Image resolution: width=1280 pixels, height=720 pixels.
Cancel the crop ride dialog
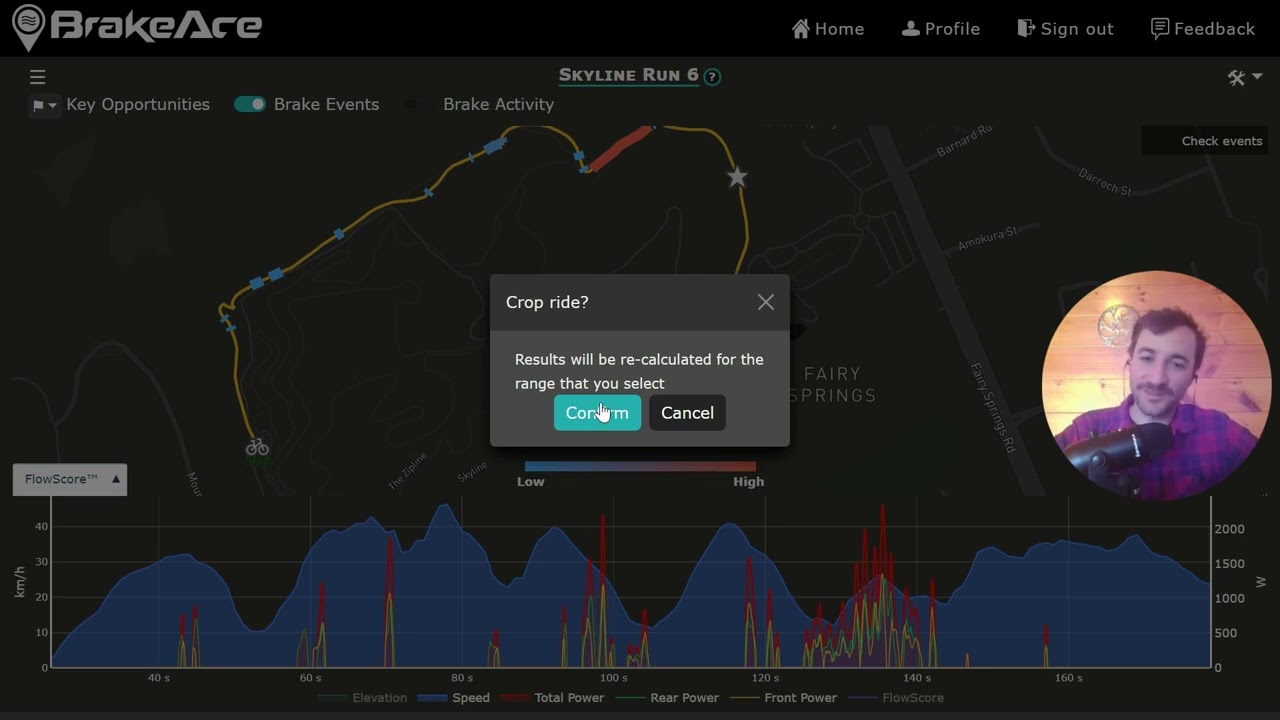coord(687,413)
